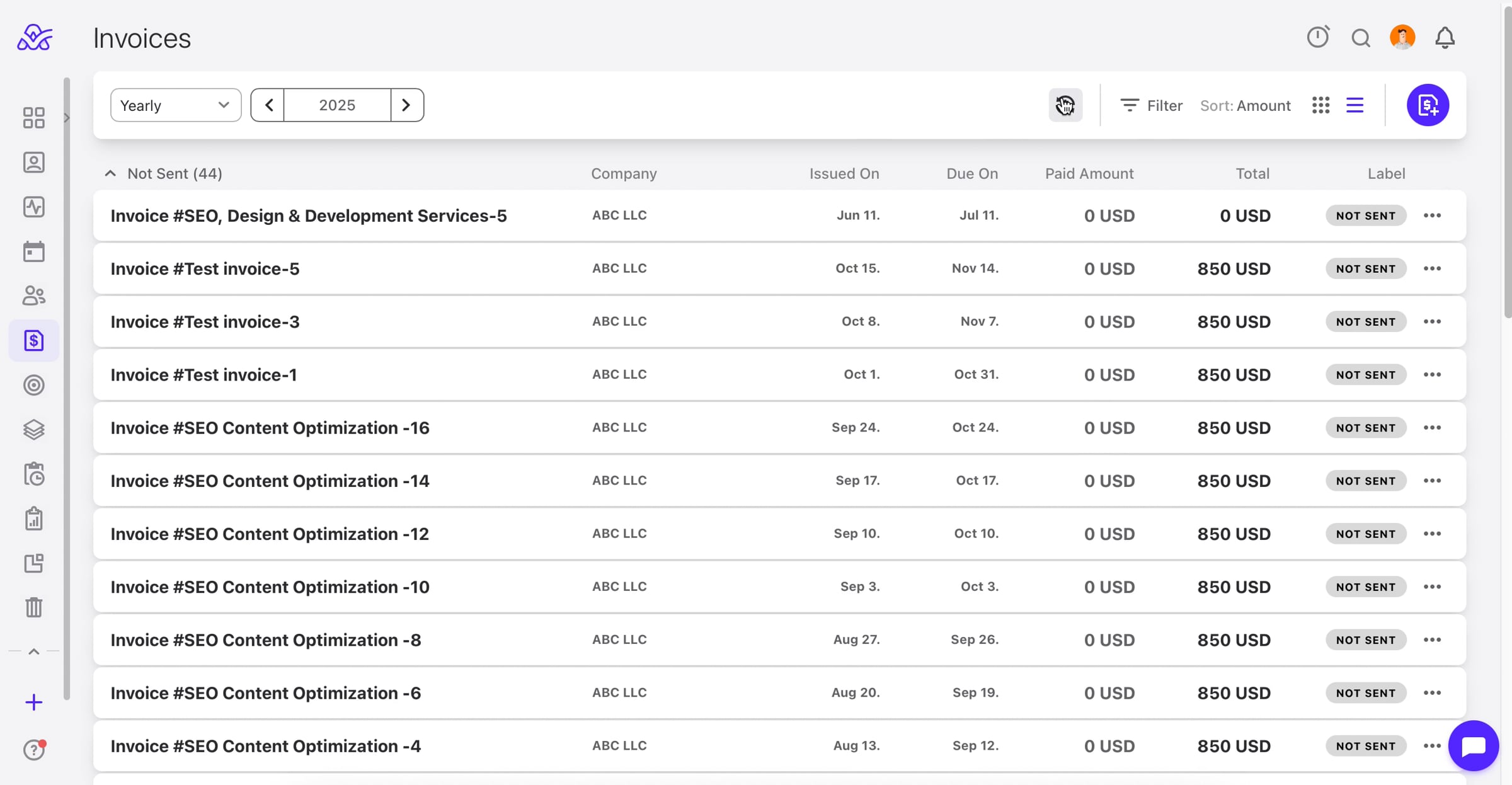
Task: Open the user avatar profile menu
Action: (1402, 37)
